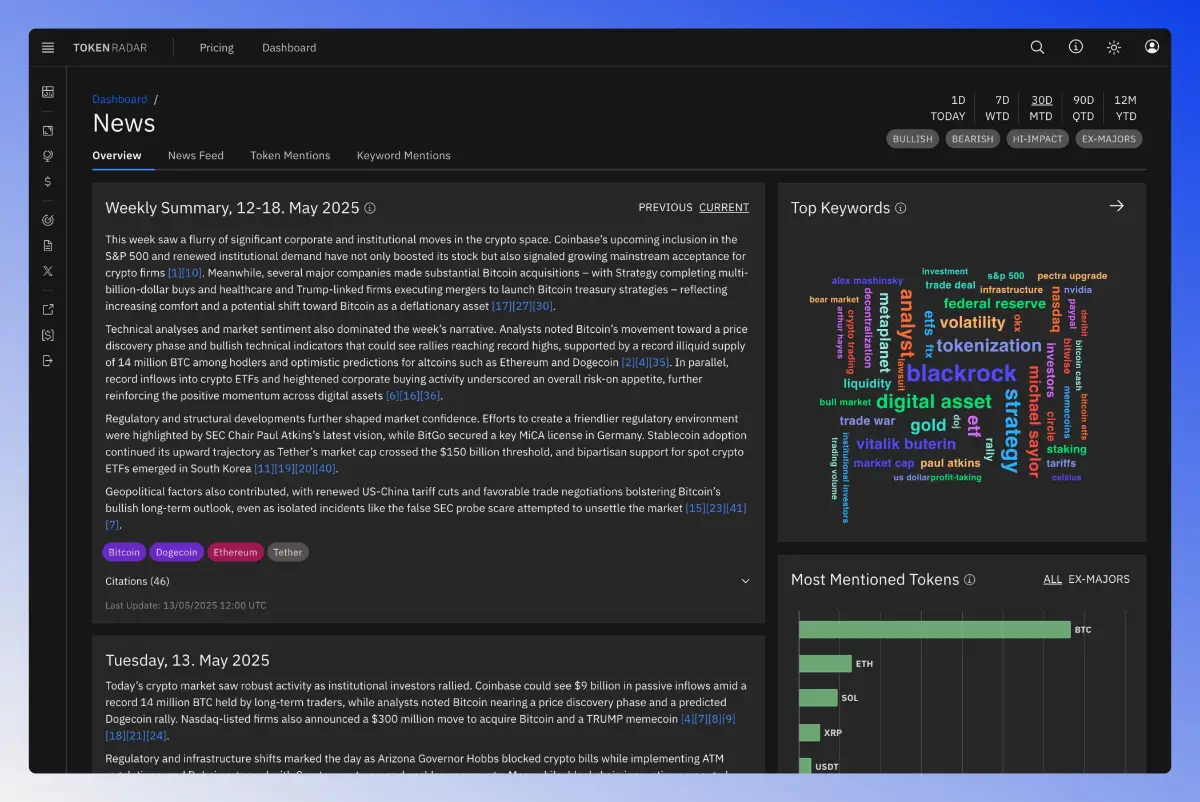Screen dimensions: 1200x802
Task: Open the document icon in sidebar
Action: [x=48, y=245]
